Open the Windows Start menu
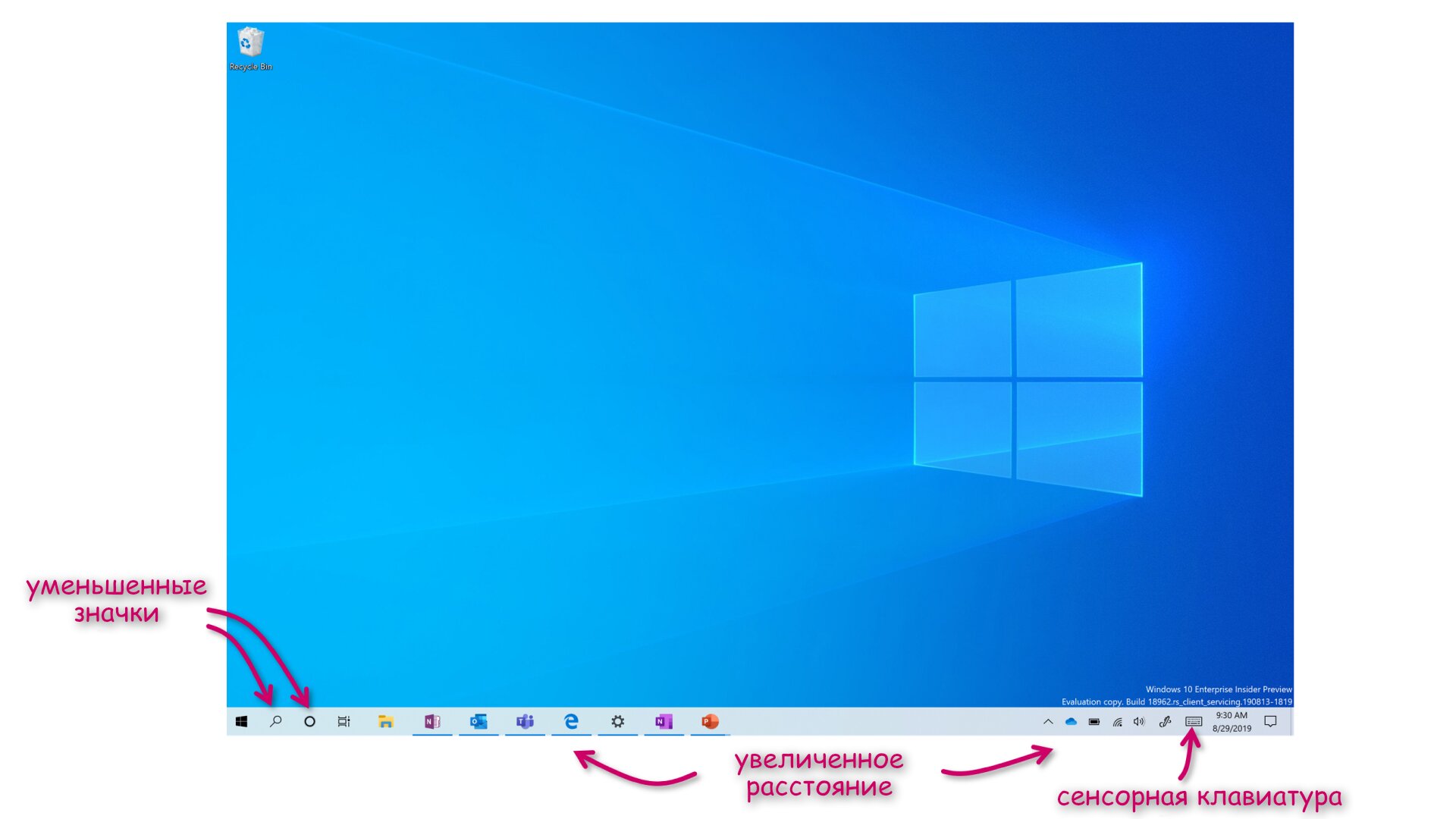 click(241, 722)
